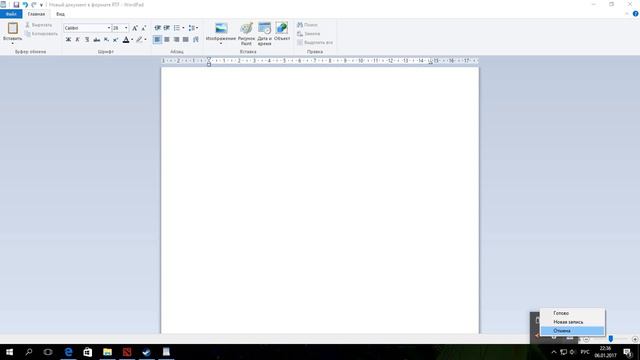Toggle subscript formatting
Viewport: 640px width, 360px height.
[106, 40]
